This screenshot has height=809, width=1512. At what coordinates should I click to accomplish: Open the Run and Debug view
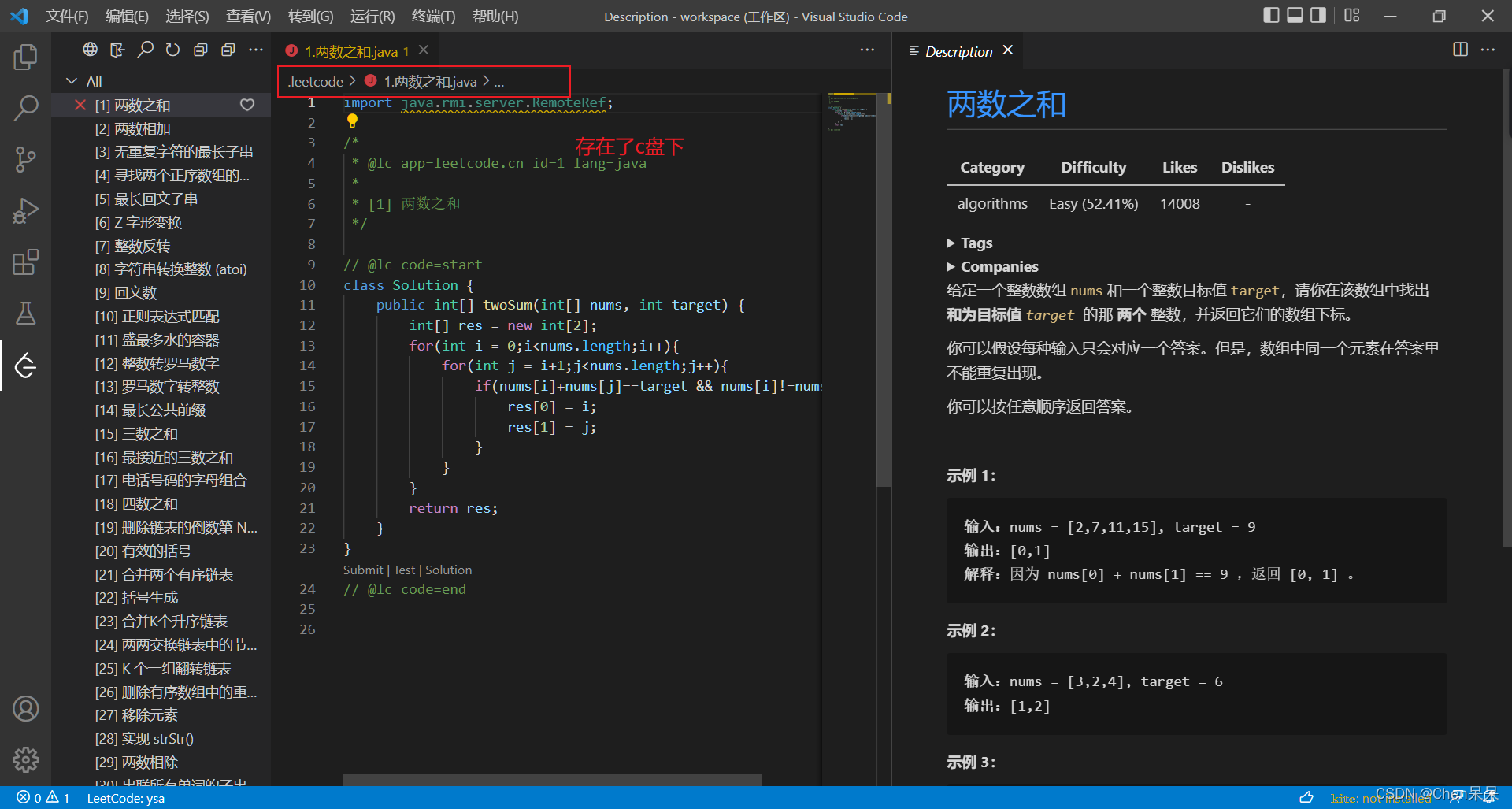tap(25, 211)
